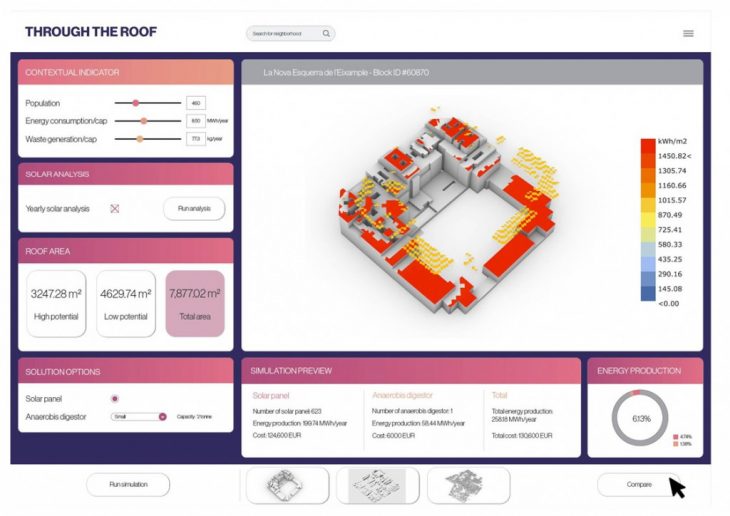The height and width of the screenshot is (516, 730).
Task: Select the Low potential roof area card
Action: 126,303
